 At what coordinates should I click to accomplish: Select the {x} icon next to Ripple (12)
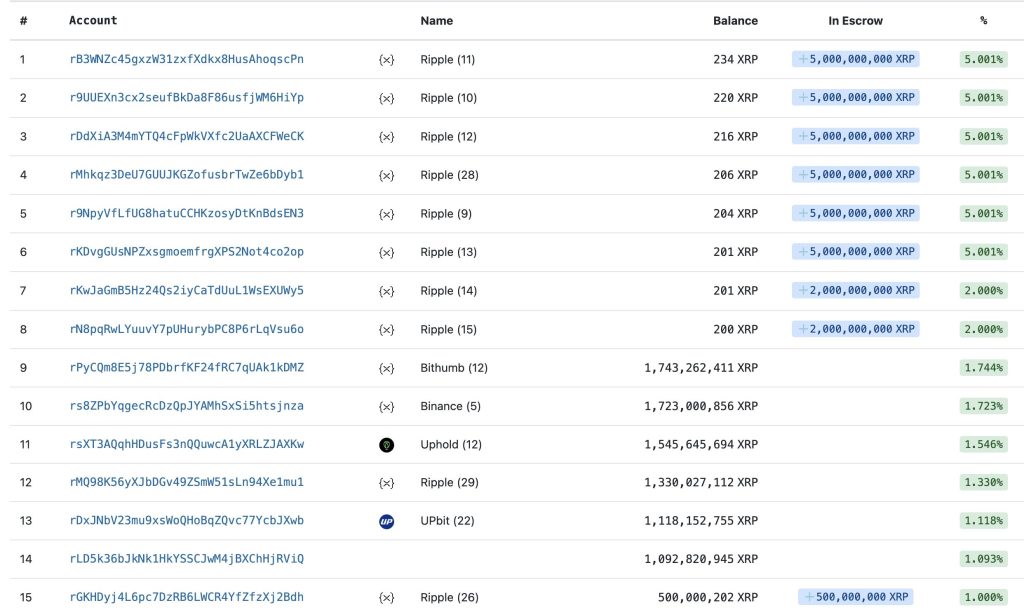tap(387, 136)
